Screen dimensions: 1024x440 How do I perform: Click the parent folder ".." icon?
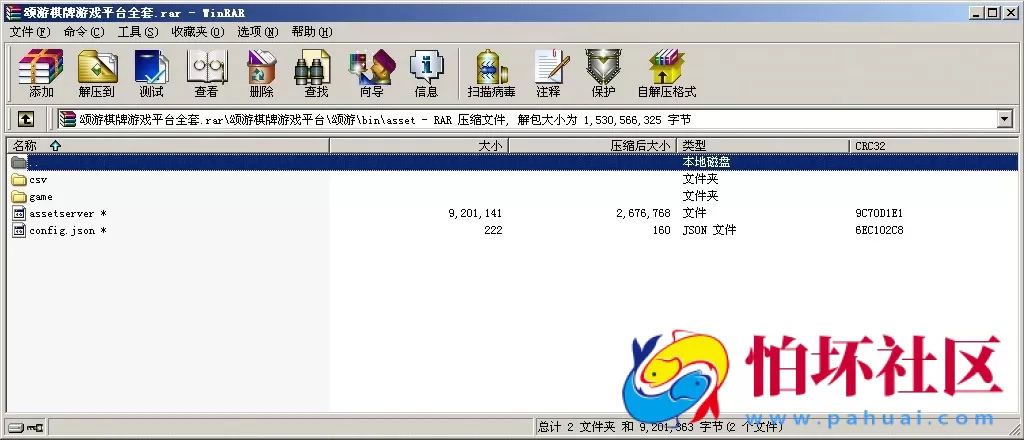(19, 163)
